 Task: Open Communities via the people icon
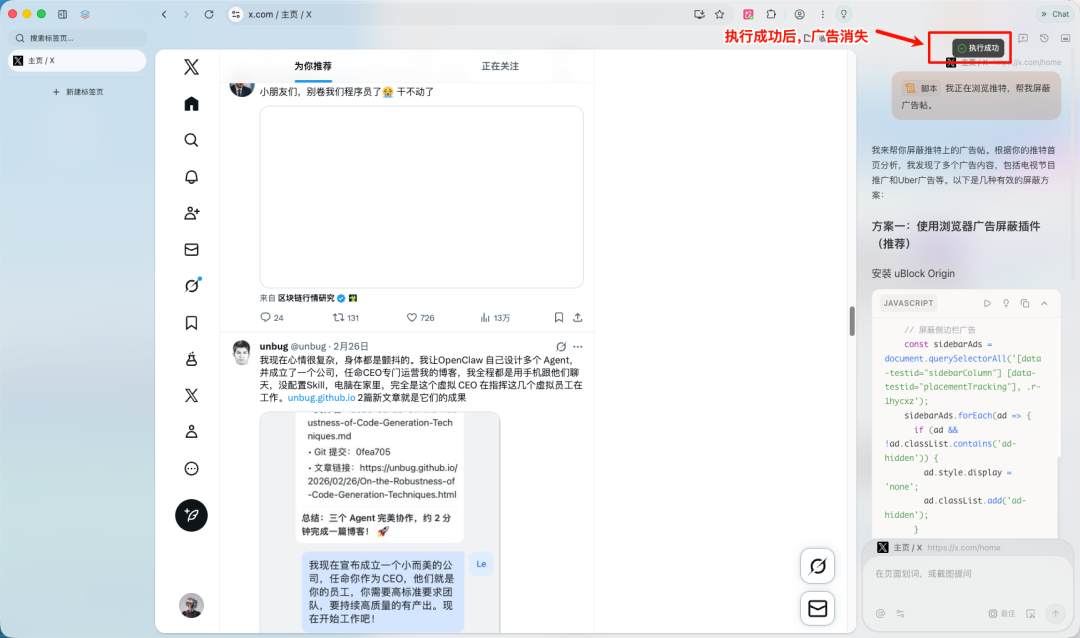tap(190, 213)
